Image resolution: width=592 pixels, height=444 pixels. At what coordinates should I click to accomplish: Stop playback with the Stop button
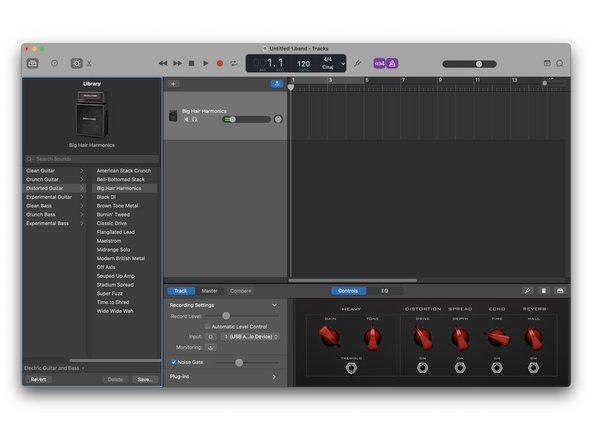click(191, 63)
